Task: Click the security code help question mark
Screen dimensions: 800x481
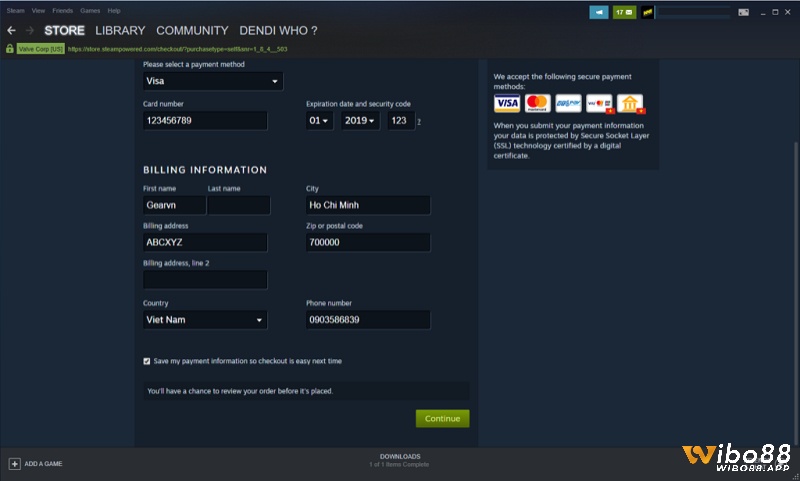Action: click(419, 122)
